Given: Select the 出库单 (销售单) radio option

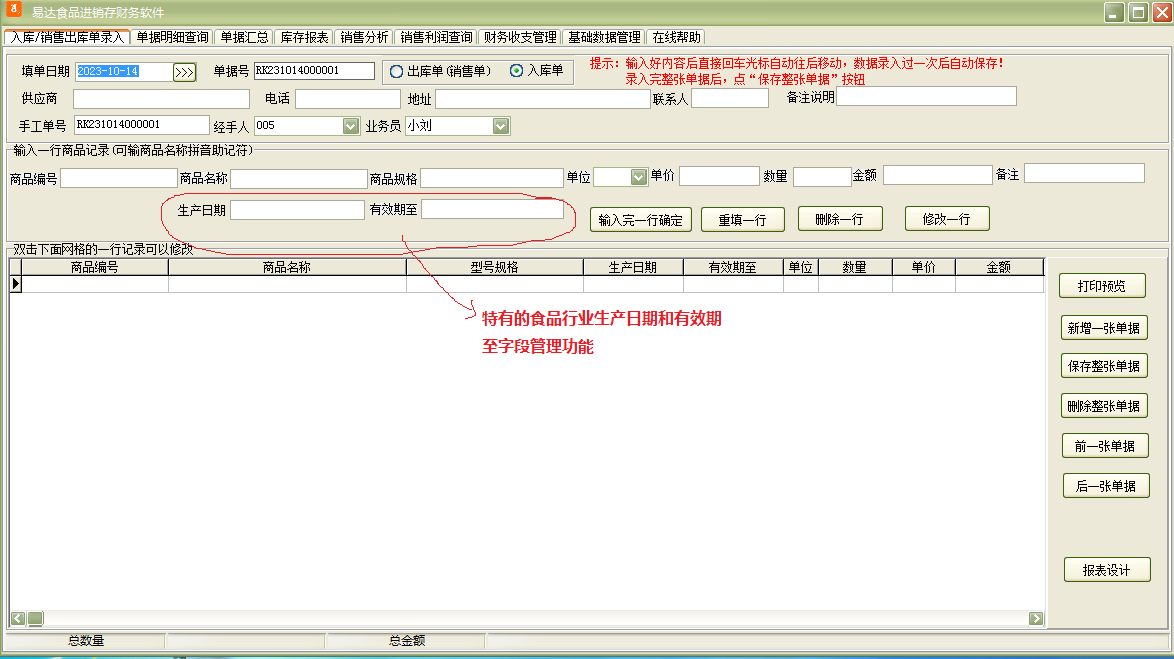Looking at the screenshot, I should [x=397, y=71].
